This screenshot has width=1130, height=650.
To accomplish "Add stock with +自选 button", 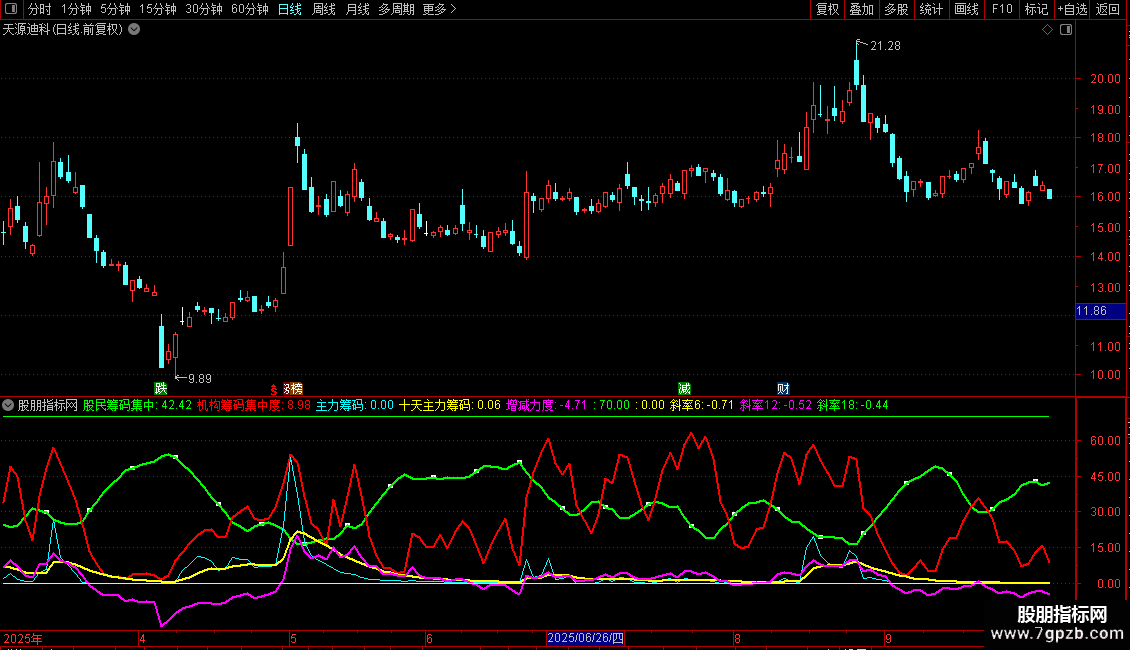I will 1072,9.
